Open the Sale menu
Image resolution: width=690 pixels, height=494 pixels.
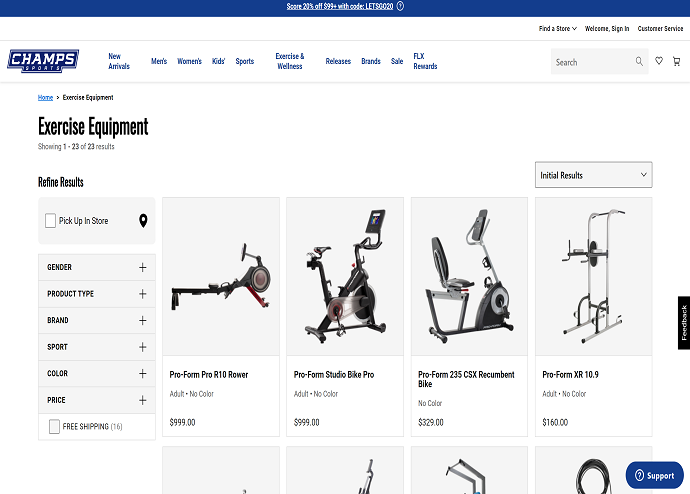click(397, 61)
